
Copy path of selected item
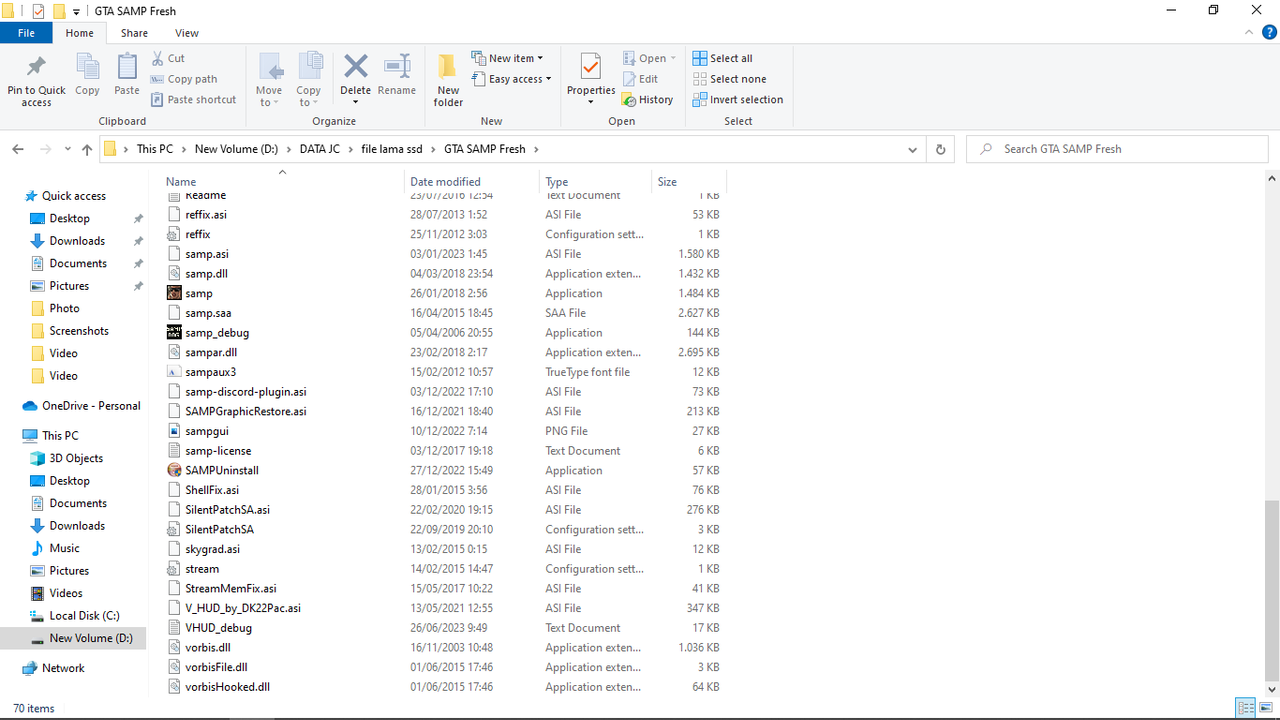pos(184,79)
